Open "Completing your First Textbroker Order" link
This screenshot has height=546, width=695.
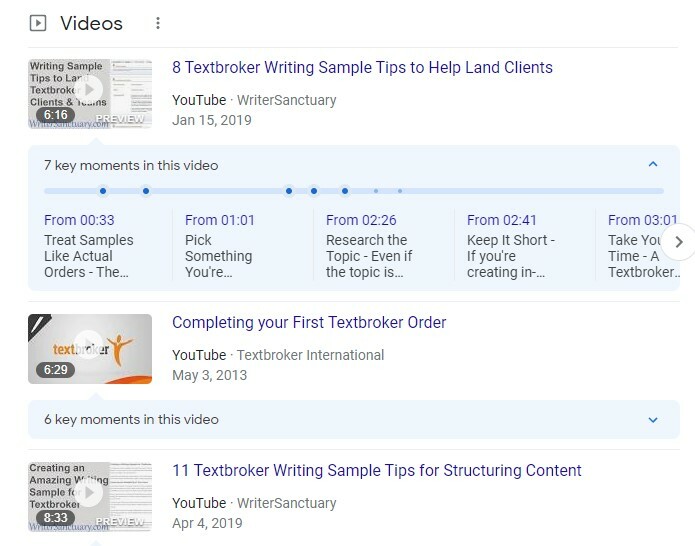click(x=309, y=322)
